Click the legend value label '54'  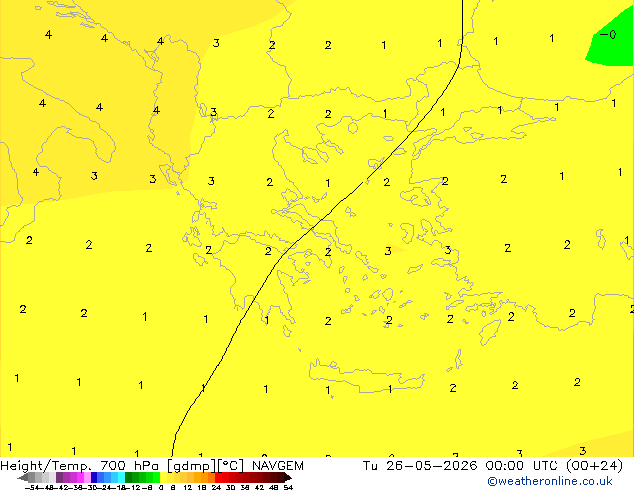[288, 487]
